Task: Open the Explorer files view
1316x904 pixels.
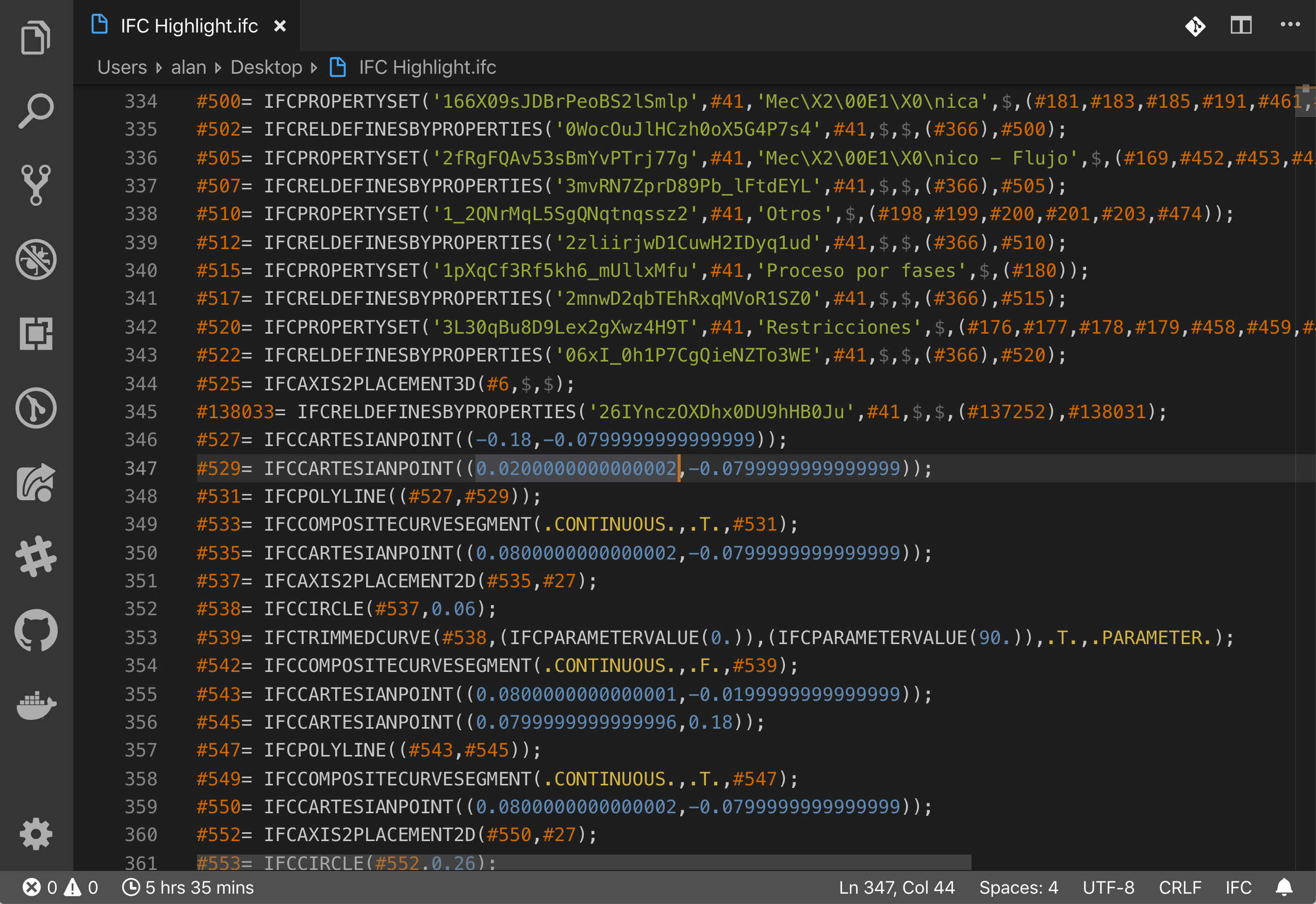Action: (36, 38)
